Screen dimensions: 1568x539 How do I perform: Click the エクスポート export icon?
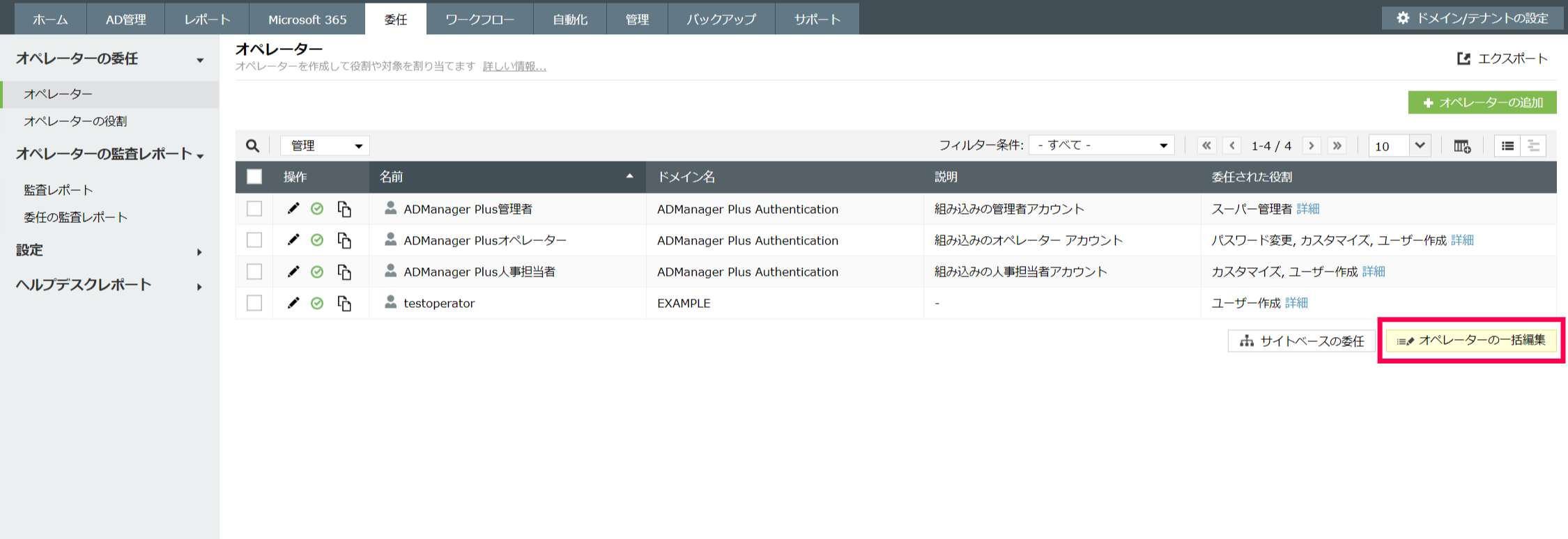point(1463,59)
